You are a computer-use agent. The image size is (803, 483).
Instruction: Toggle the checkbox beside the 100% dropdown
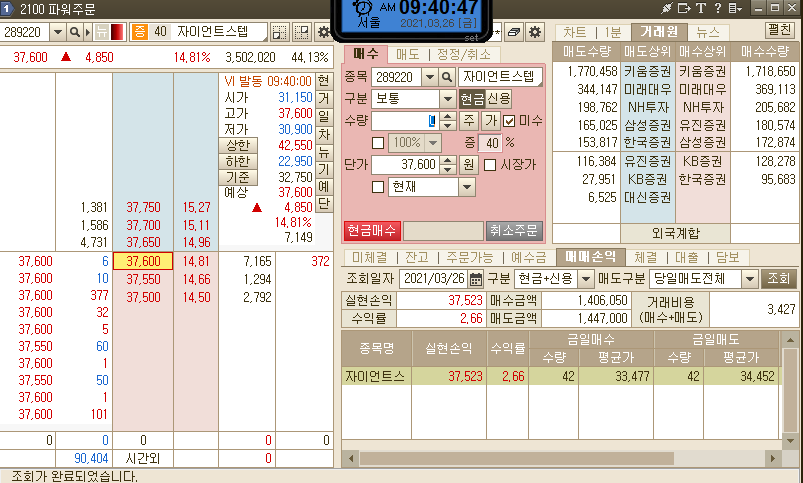(x=378, y=143)
